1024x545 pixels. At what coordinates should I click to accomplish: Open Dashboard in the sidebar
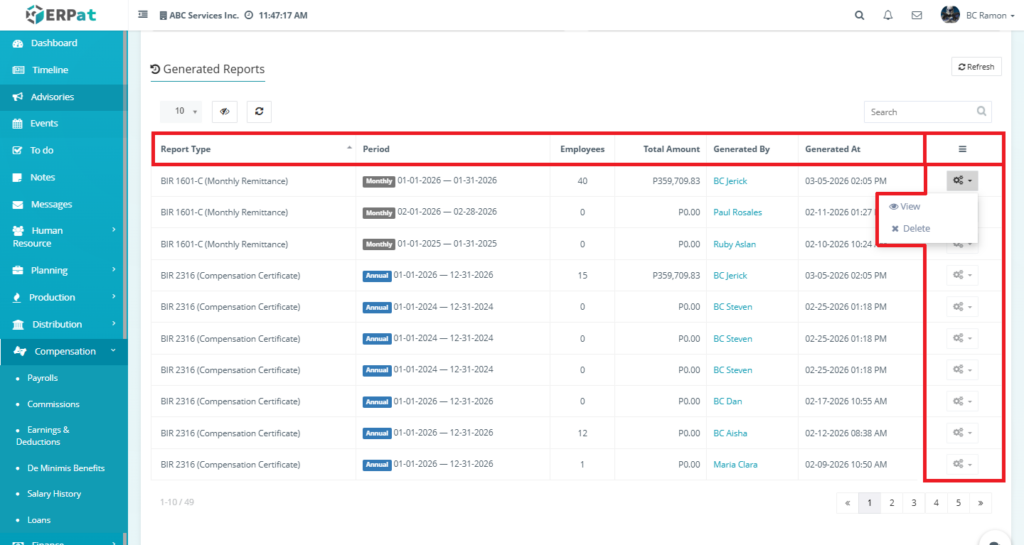click(x=53, y=43)
